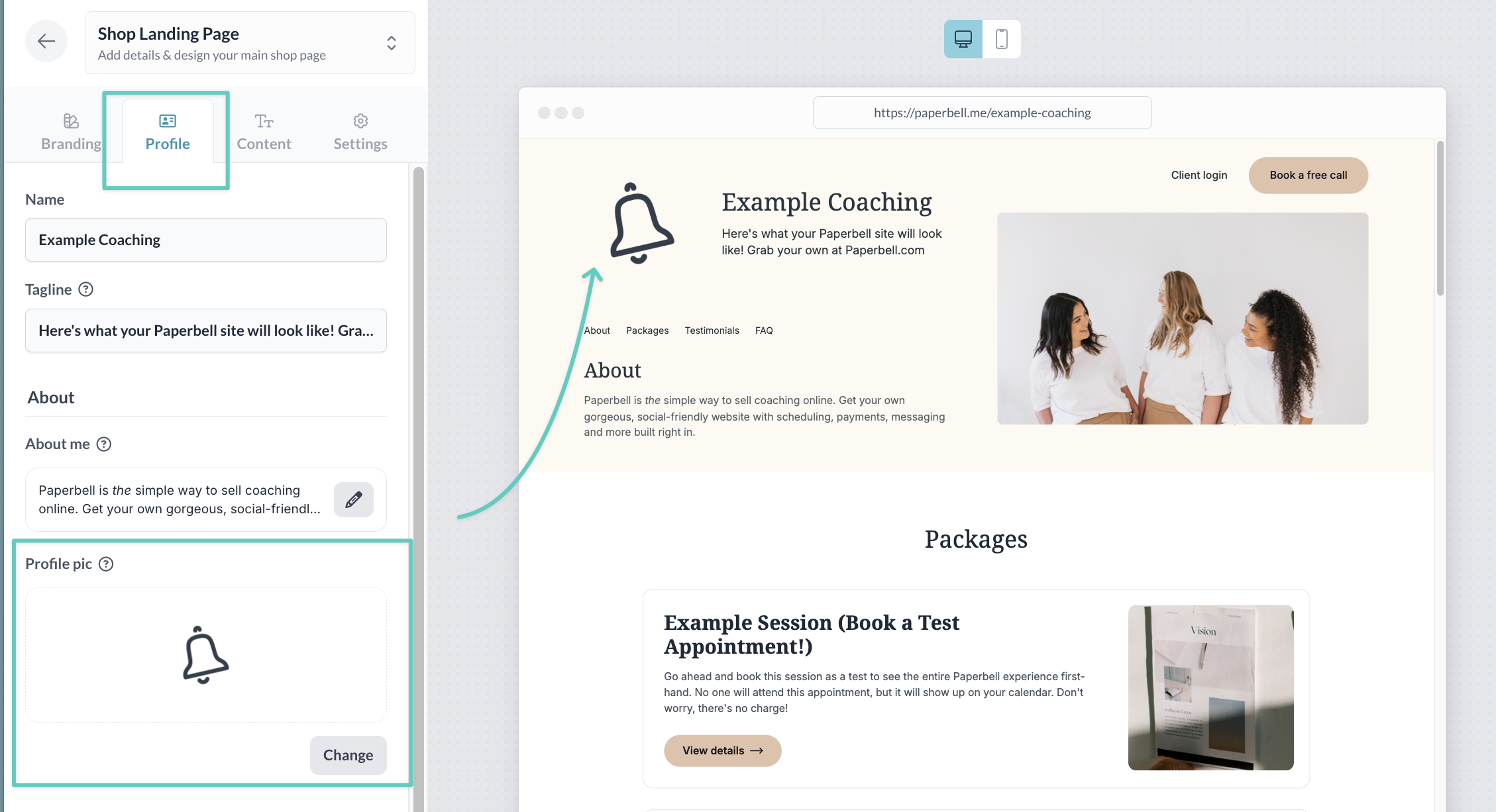Click the Content text formatting icon

pyautogui.click(x=264, y=121)
